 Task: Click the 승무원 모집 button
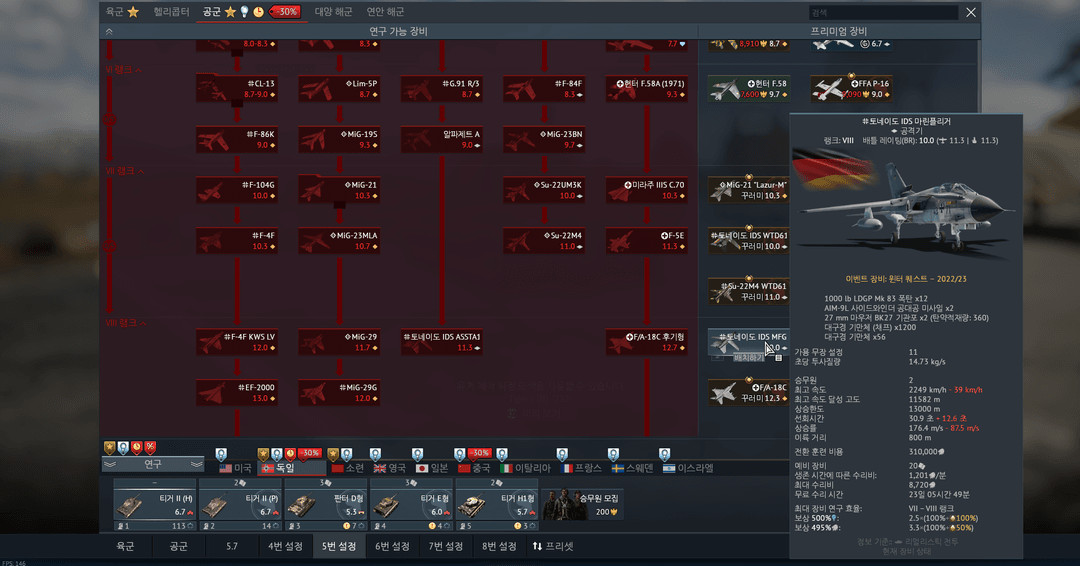(582, 505)
